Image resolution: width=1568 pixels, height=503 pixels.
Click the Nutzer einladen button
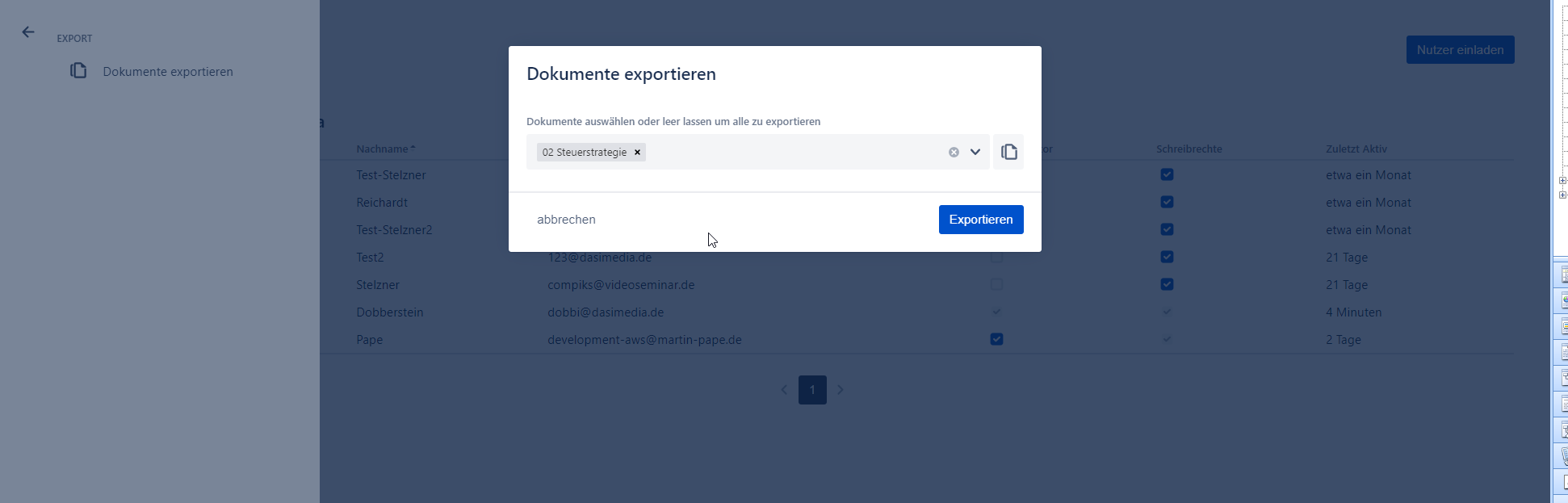point(1460,49)
